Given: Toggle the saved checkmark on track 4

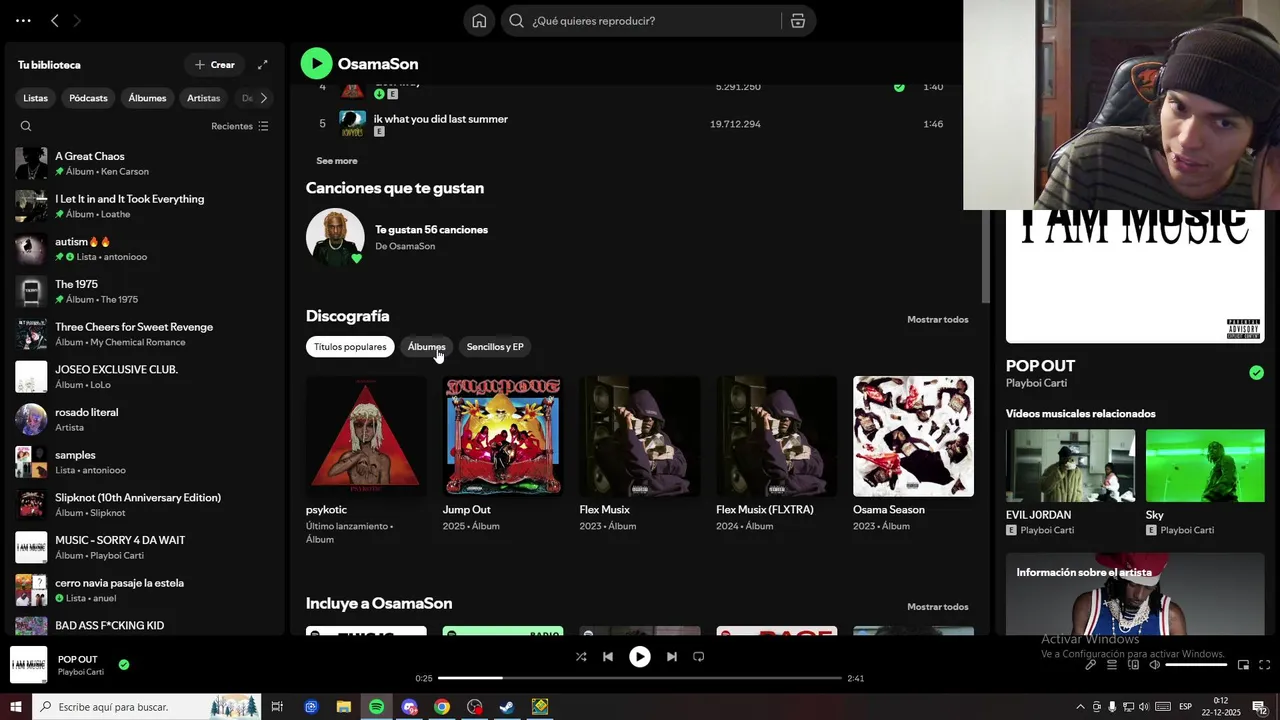Looking at the screenshot, I should (899, 87).
